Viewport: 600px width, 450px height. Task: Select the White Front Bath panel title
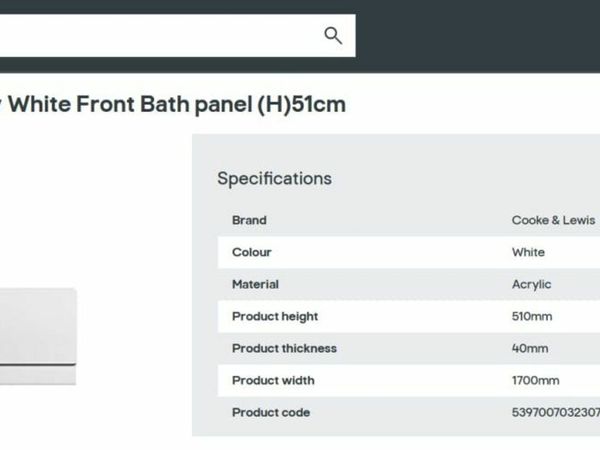pyautogui.click(x=173, y=104)
